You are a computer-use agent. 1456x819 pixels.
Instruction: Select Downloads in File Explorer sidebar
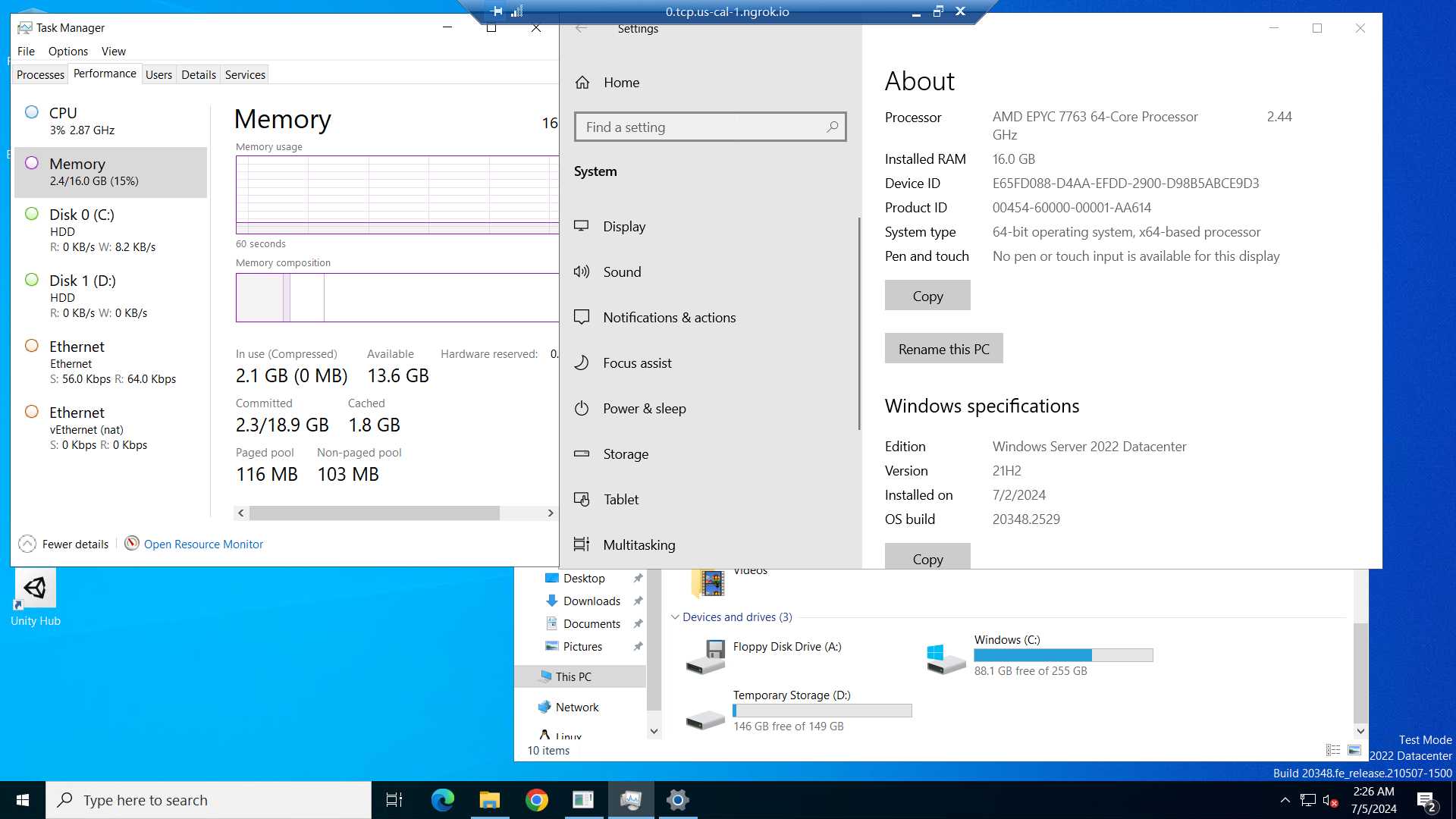591,601
